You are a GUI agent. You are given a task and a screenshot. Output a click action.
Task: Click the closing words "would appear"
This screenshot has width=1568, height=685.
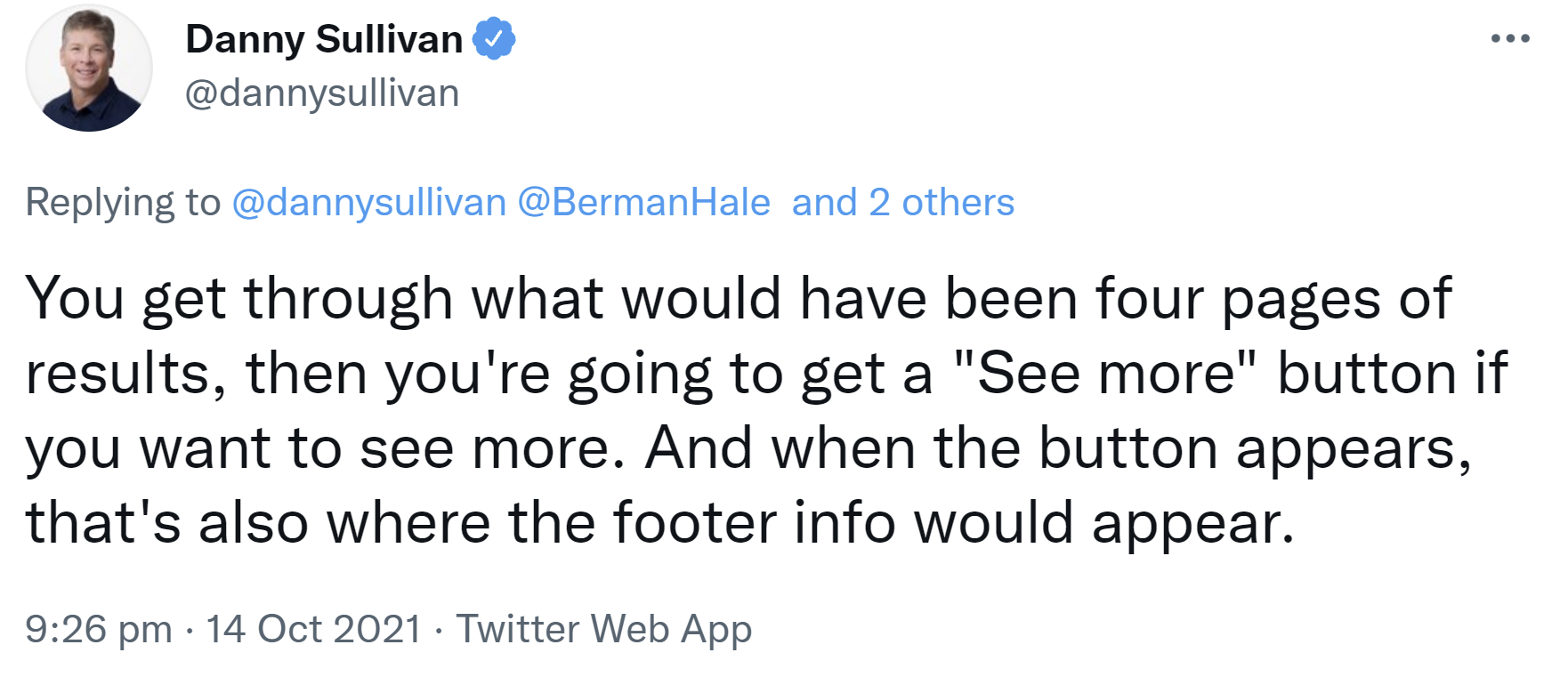[x=1103, y=522]
